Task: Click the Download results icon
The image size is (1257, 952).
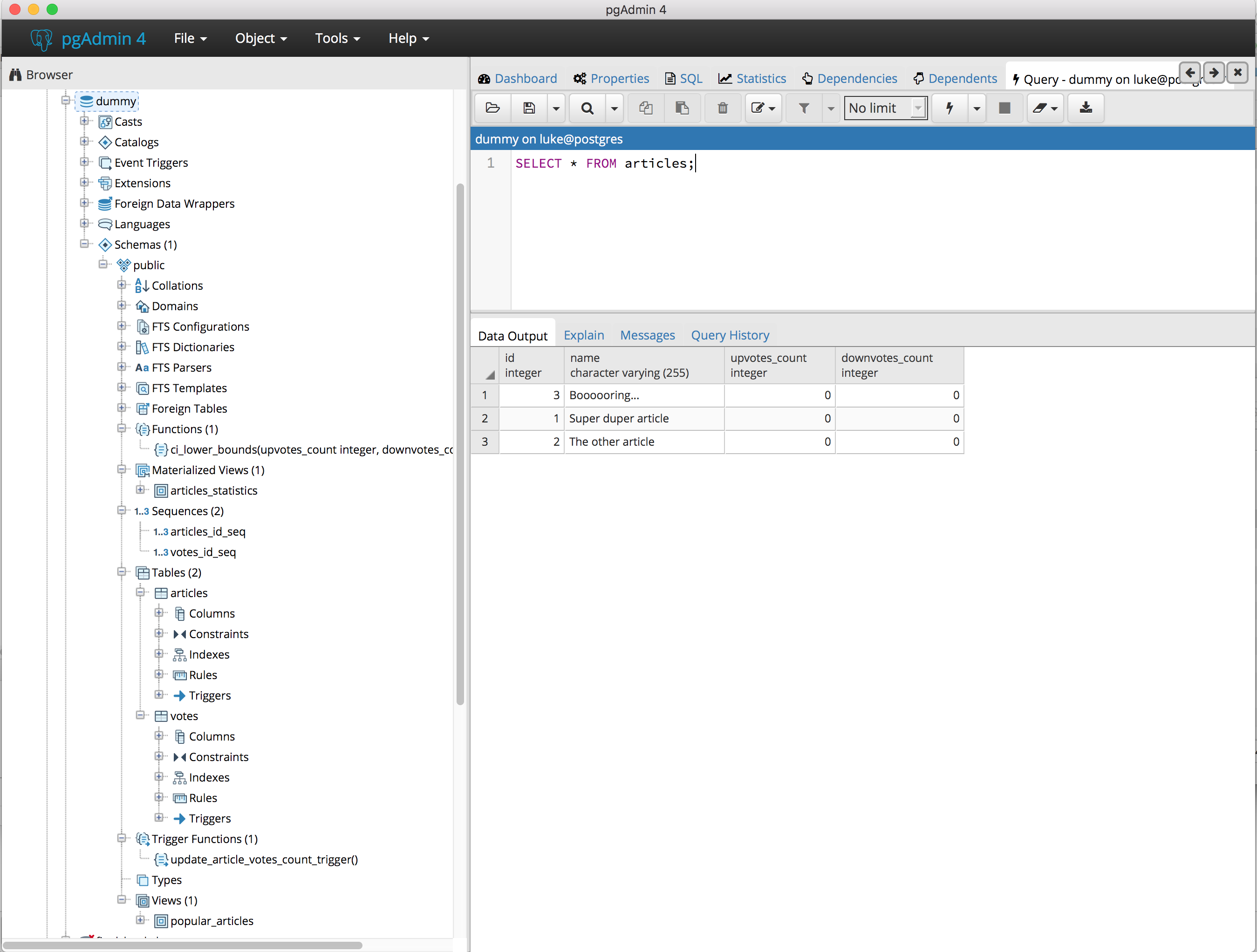Action: (1085, 108)
